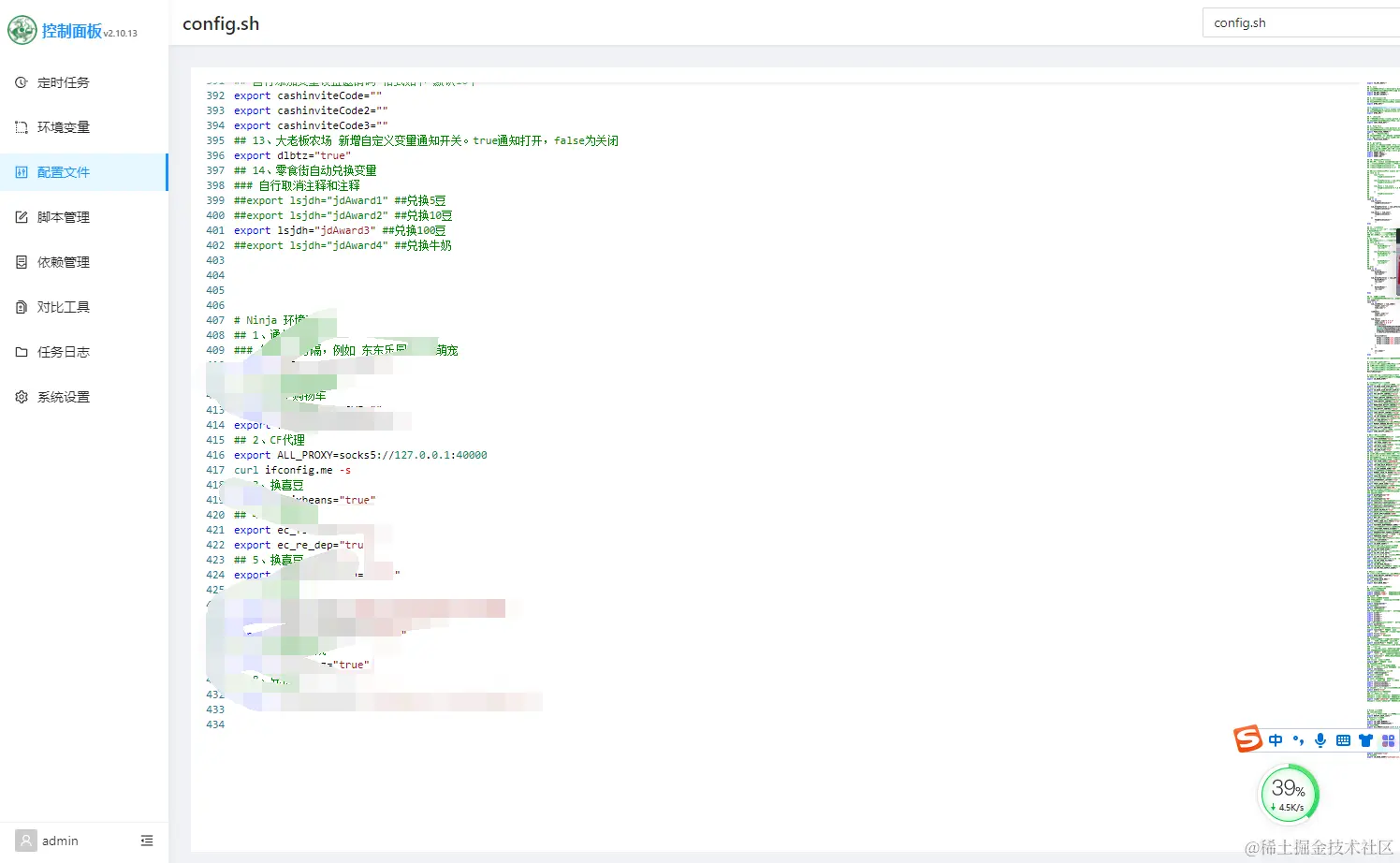Image resolution: width=1400 pixels, height=863 pixels.
Task: Click the Sogou input method S icon
Action: (x=1247, y=739)
